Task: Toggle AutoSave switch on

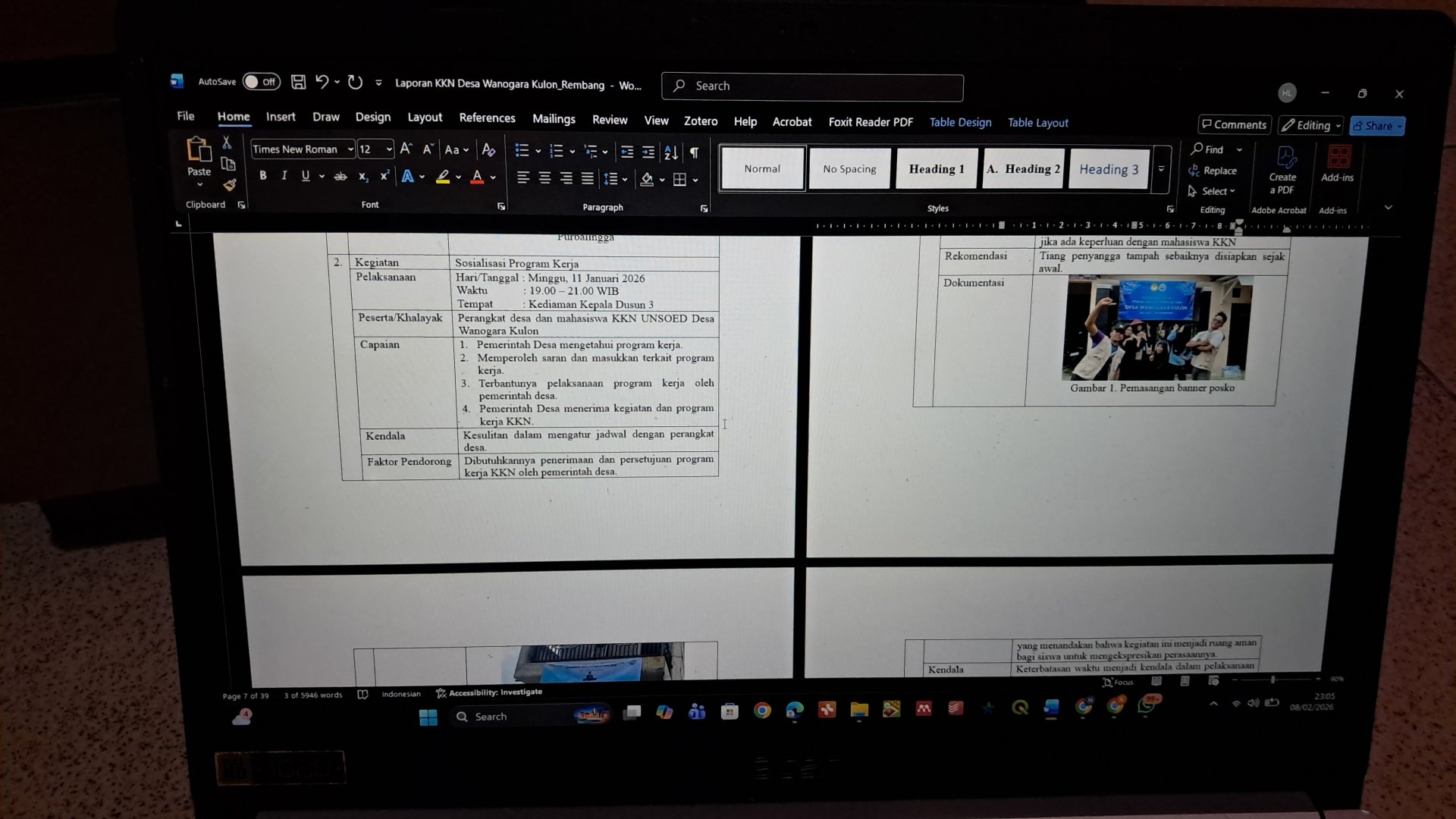Action: [261, 82]
